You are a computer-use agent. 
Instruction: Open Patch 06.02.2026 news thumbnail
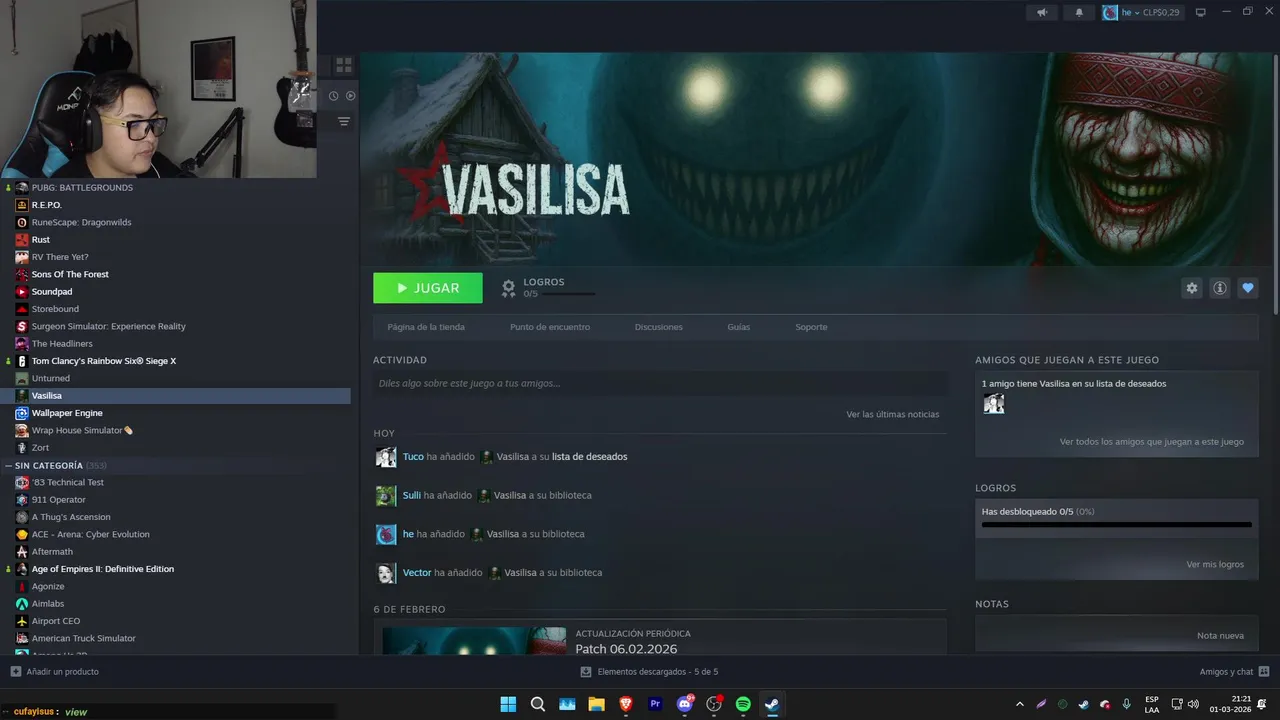pyautogui.click(x=474, y=641)
